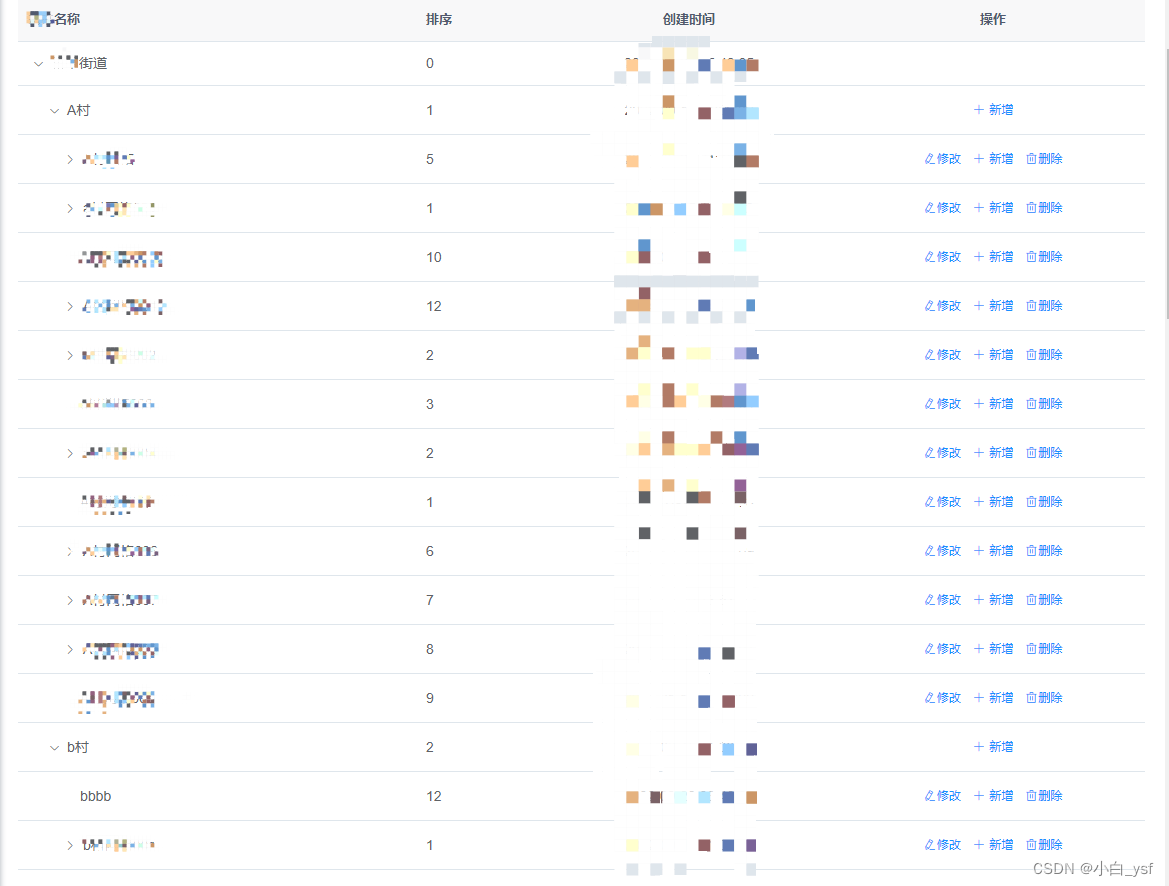Collapse the A村 tree node
This screenshot has height=886, width=1169.
pos(54,111)
